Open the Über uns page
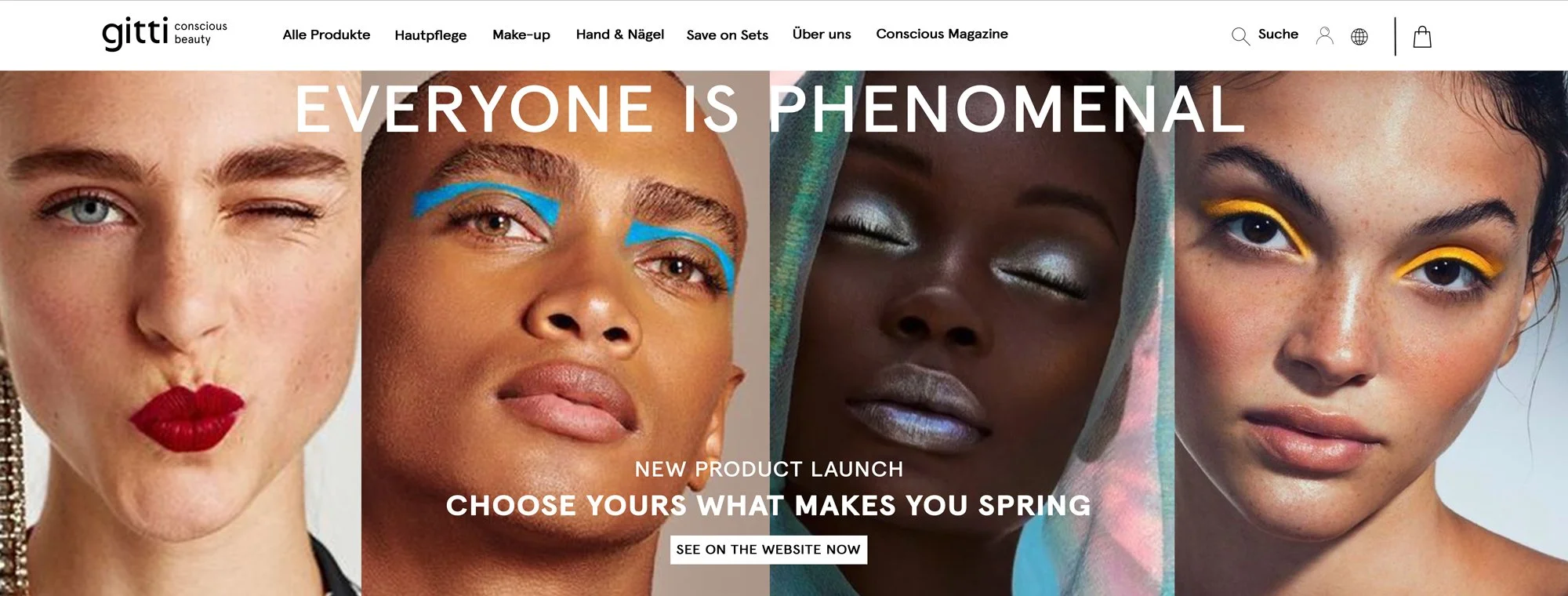 pyautogui.click(x=822, y=34)
